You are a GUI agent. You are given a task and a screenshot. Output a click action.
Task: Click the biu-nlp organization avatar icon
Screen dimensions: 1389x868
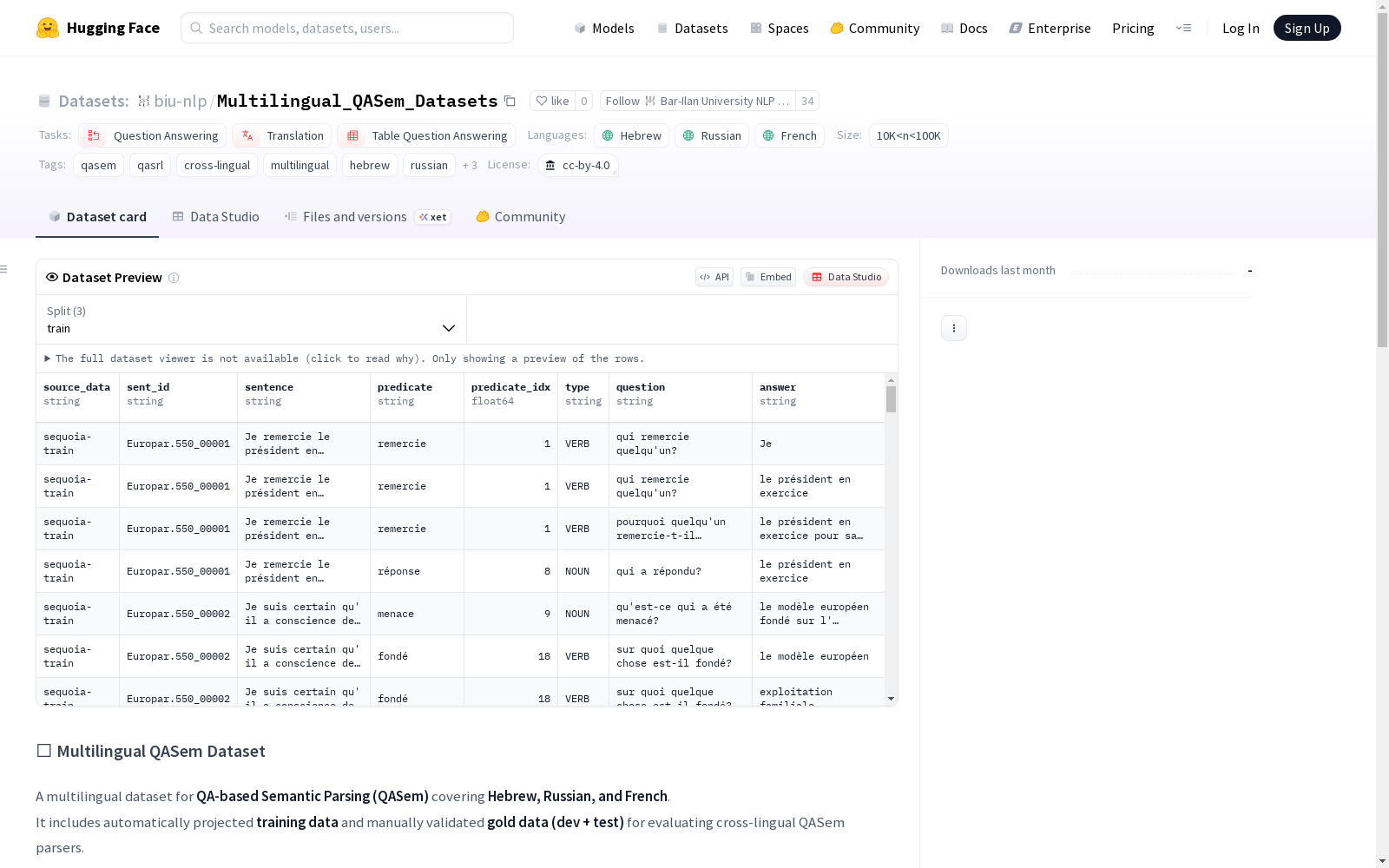[144, 102]
